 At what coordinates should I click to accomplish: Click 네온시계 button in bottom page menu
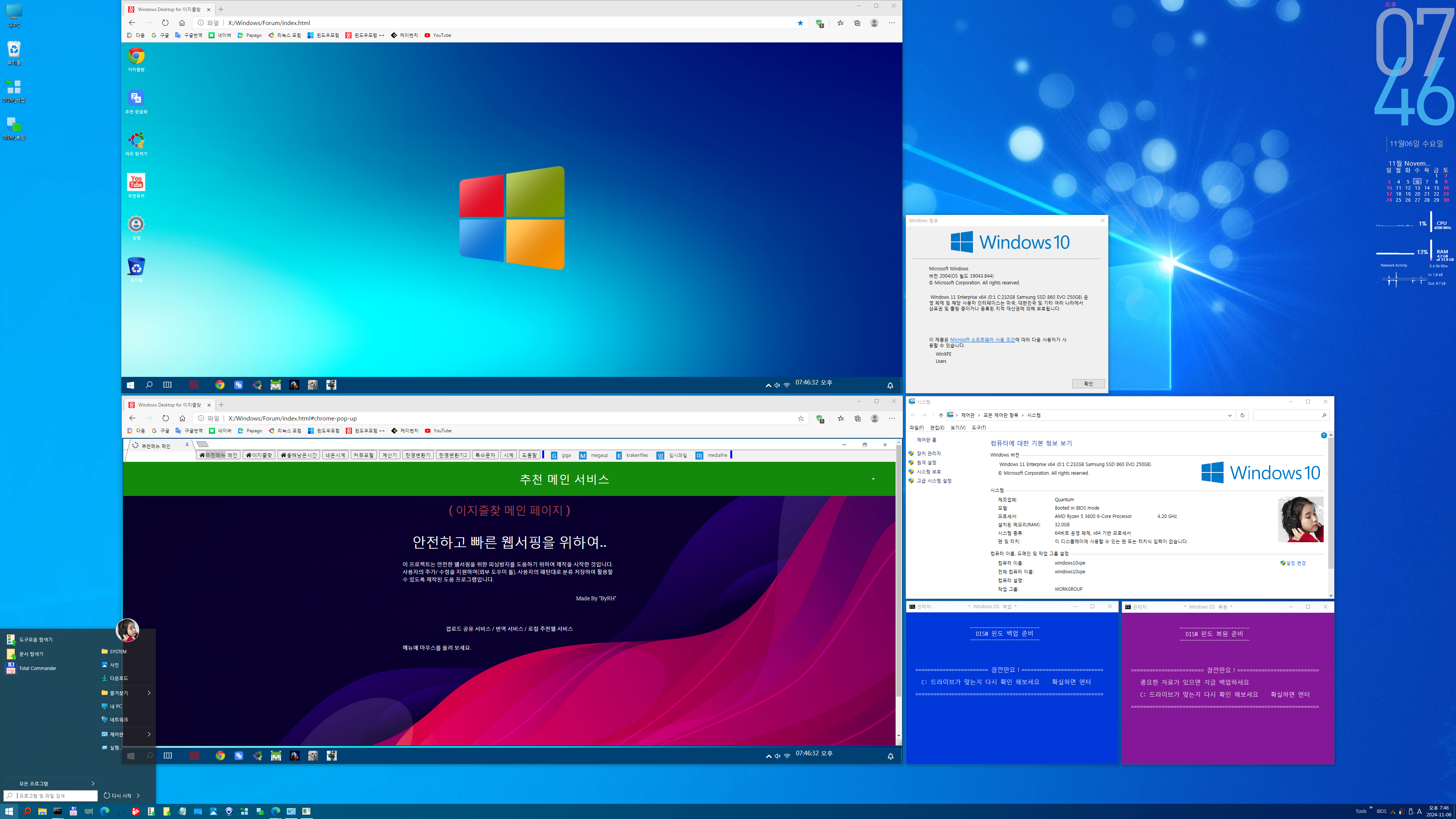335,455
